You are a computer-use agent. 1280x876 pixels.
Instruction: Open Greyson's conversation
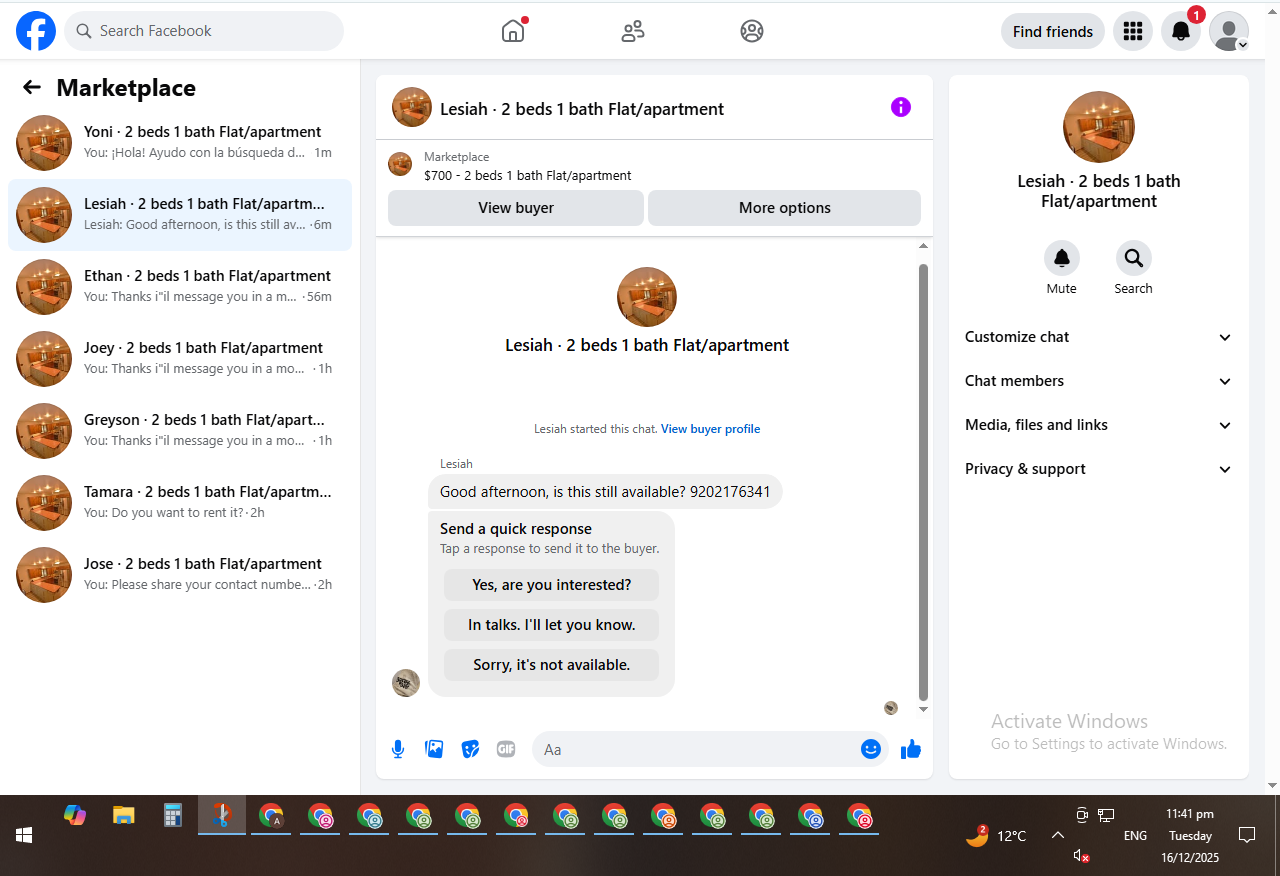[x=180, y=431]
